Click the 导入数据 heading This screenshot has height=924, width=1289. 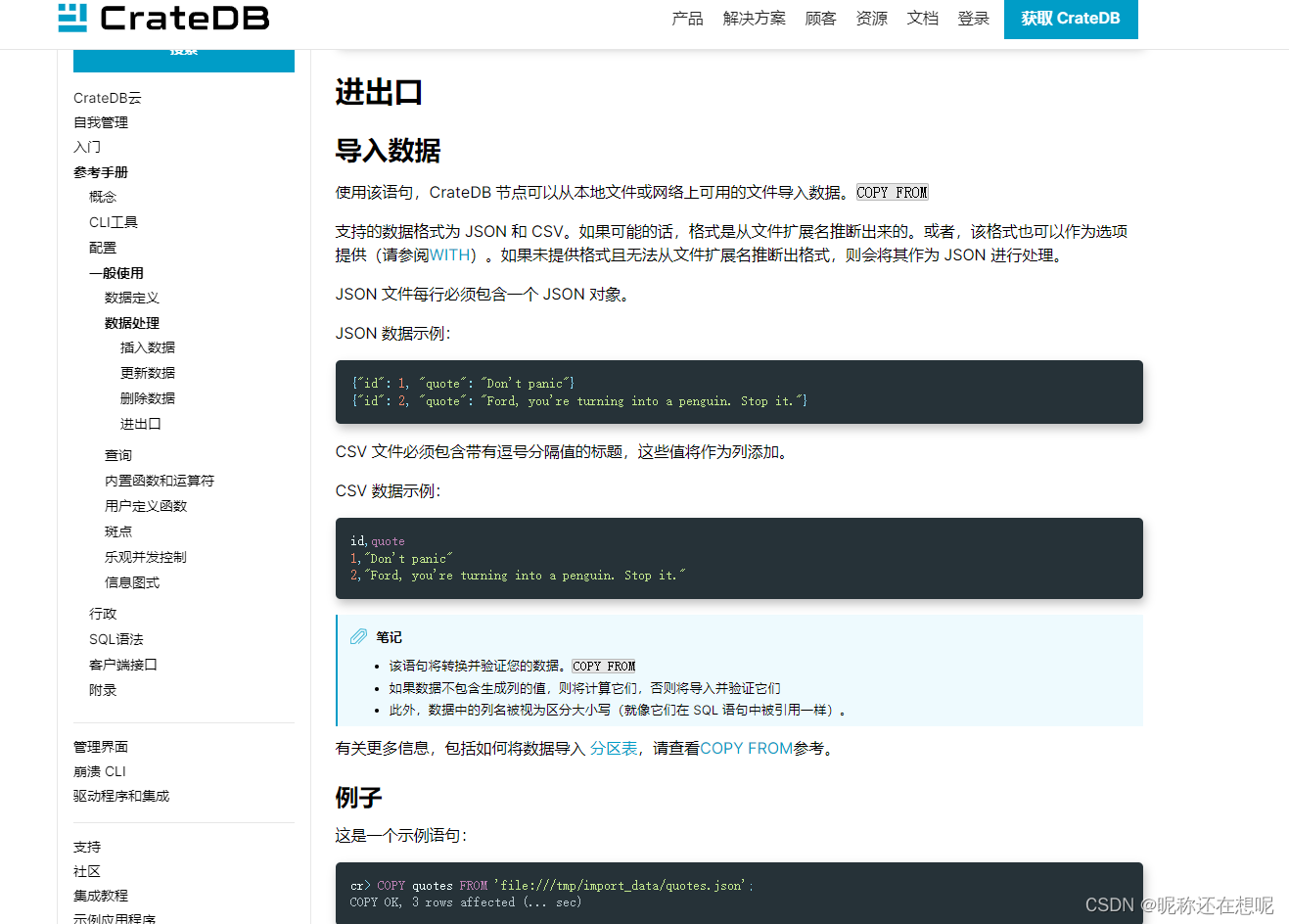click(388, 151)
